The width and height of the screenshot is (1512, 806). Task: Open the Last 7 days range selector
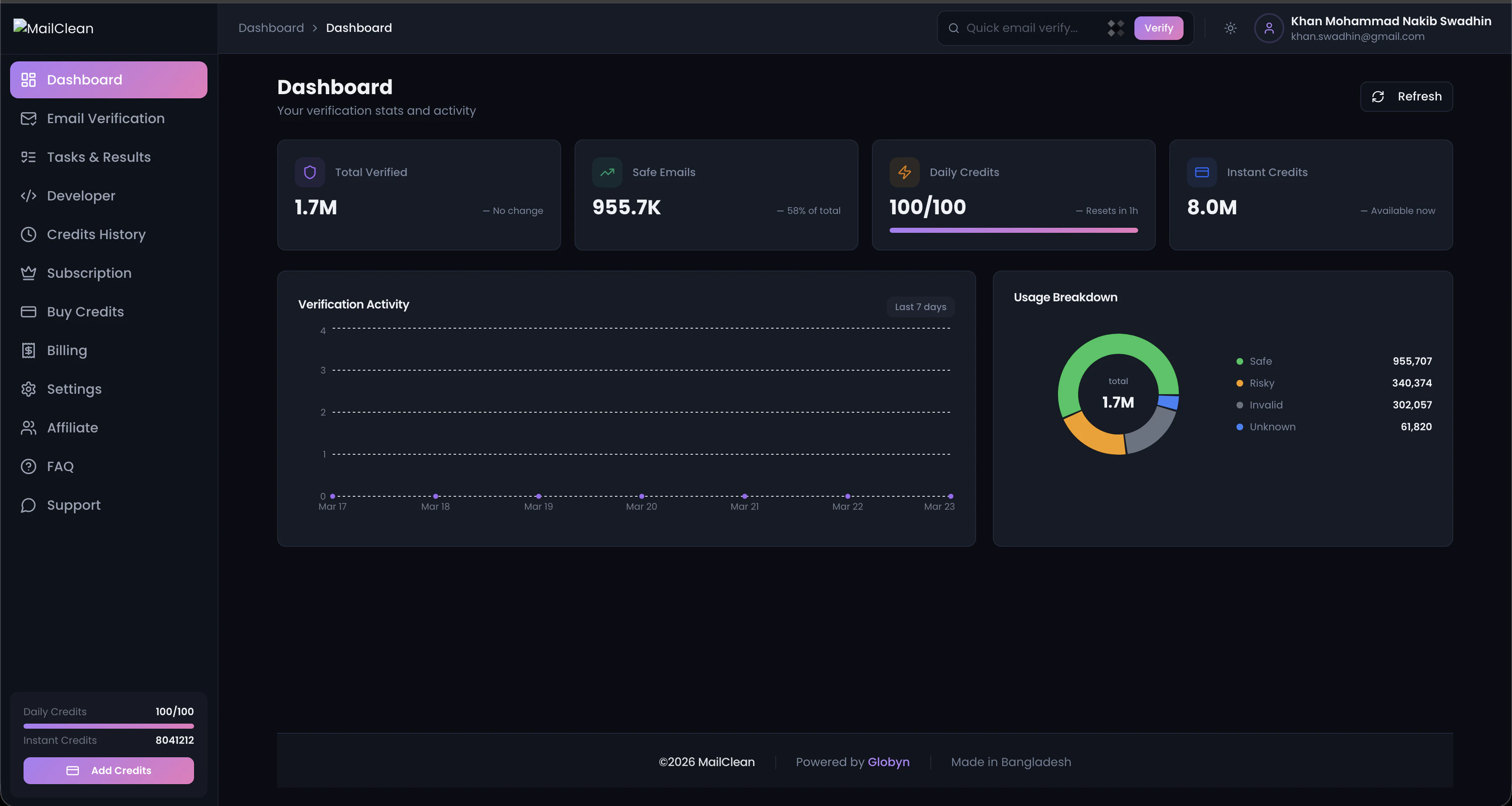[920, 307]
